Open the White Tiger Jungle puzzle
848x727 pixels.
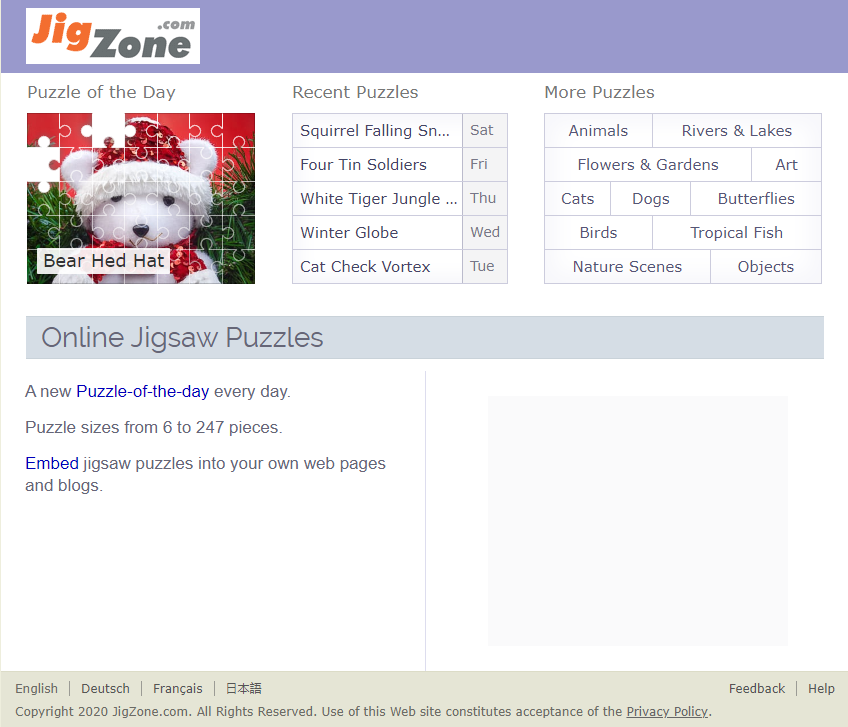coord(378,199)
